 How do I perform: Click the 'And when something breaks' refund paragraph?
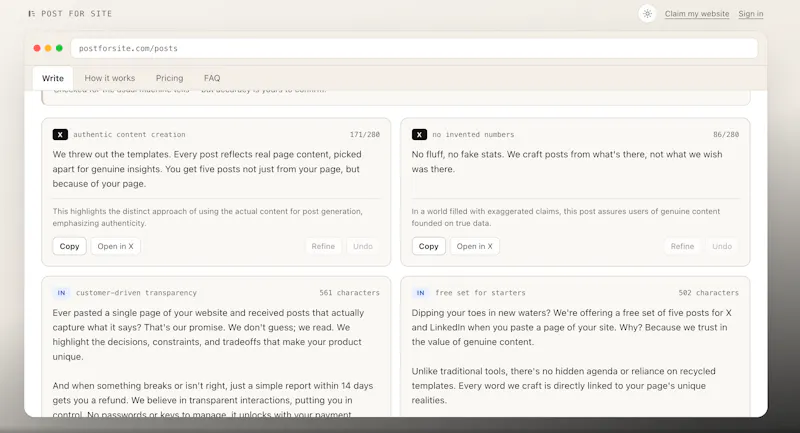pyautogui.click(x=213, y=398)
